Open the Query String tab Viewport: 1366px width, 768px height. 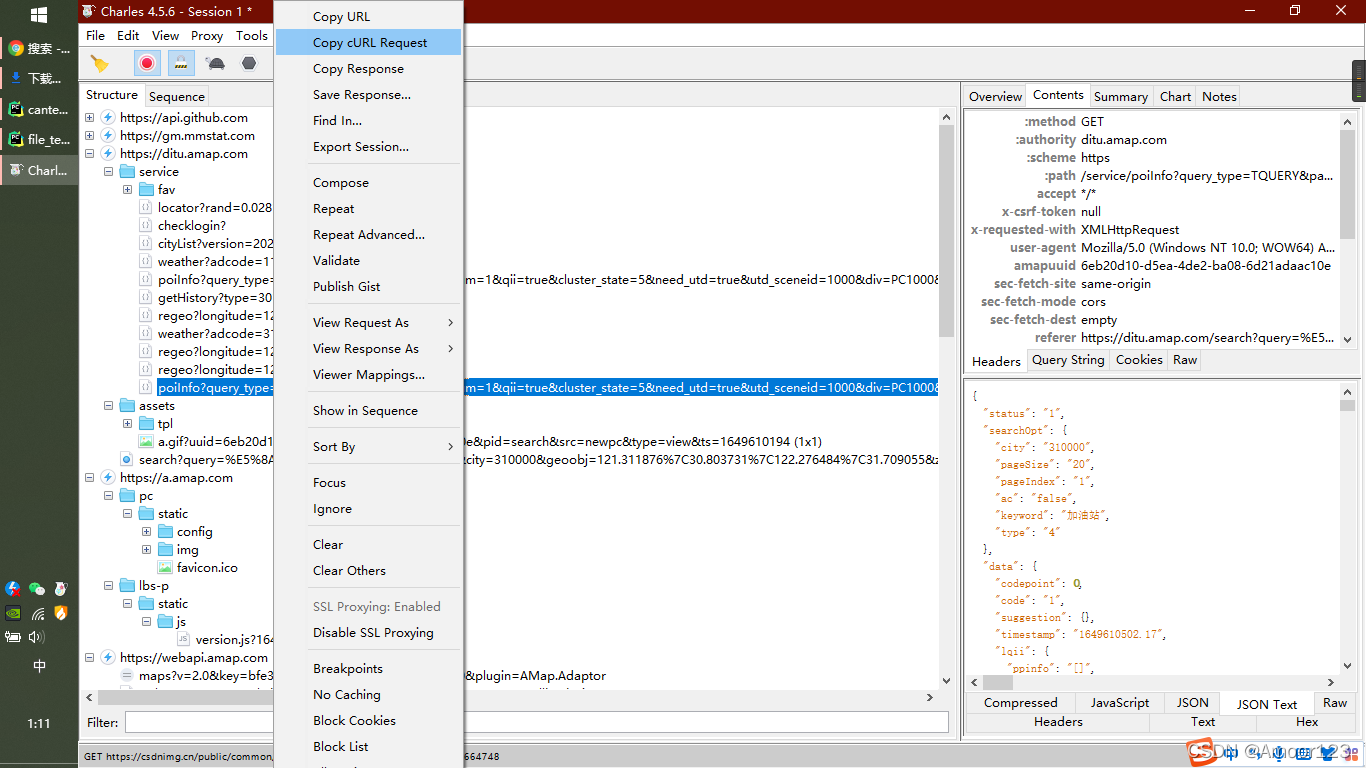(x=1068, y=360)
